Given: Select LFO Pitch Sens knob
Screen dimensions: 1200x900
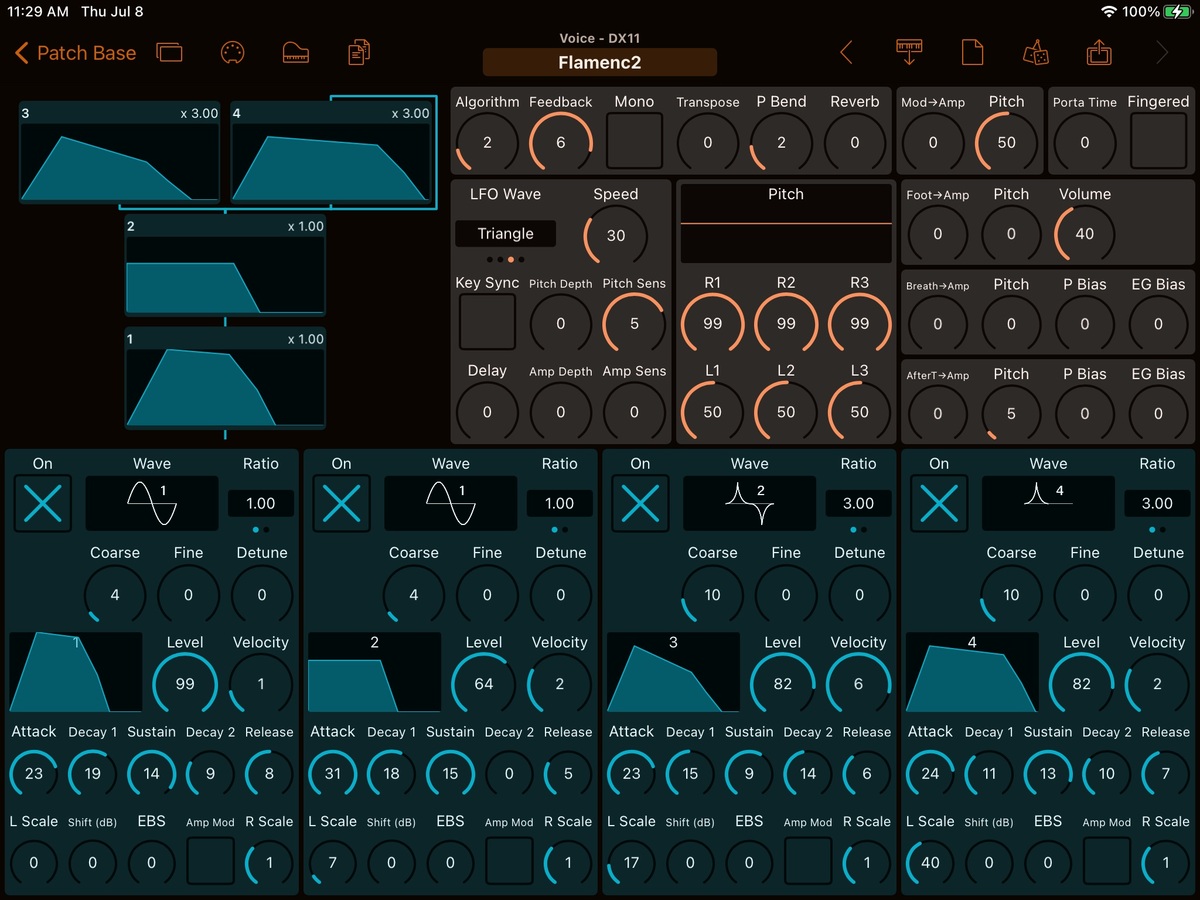Looking at the screenshot, I should click(634, 324).
